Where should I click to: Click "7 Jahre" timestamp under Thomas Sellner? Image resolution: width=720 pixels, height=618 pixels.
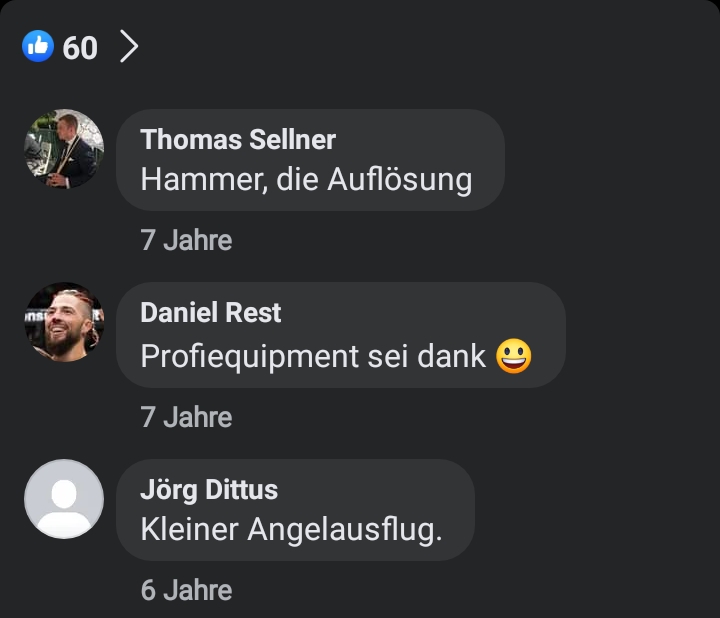tap(186, 240)
